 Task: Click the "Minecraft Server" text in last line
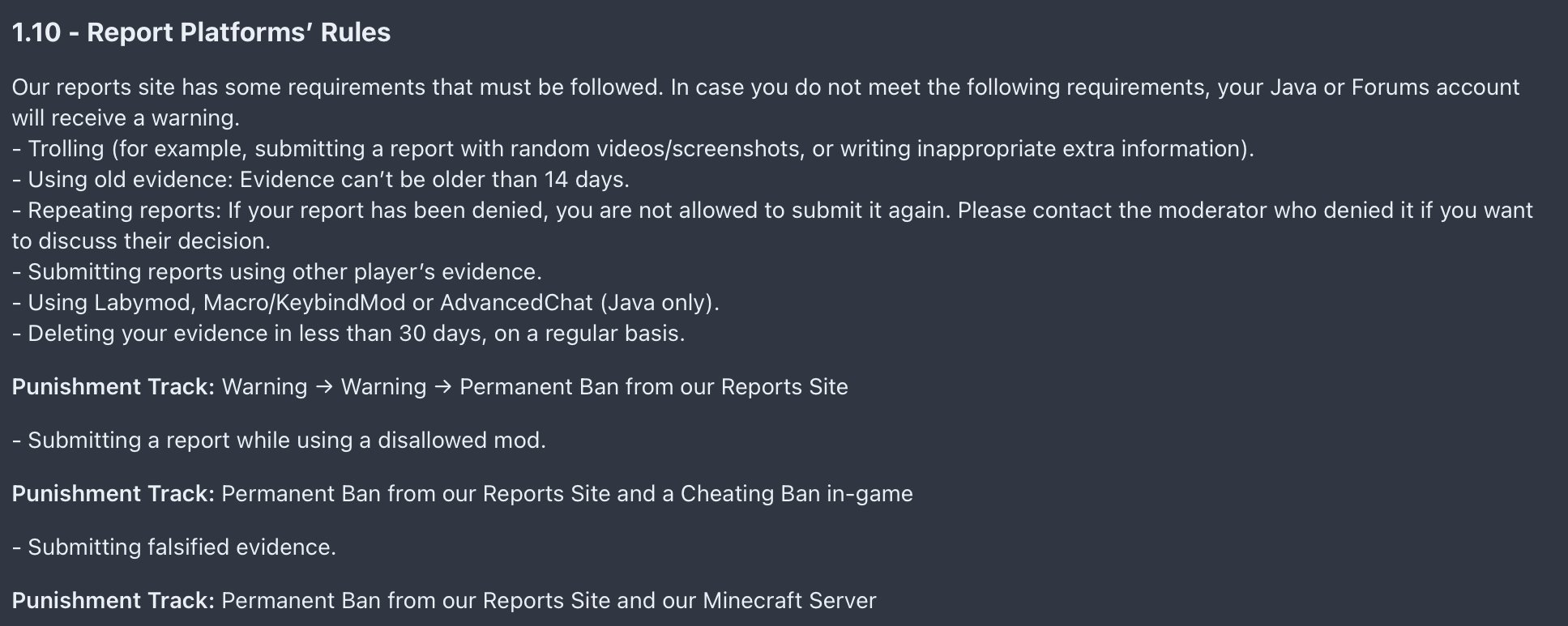(789, 601)
